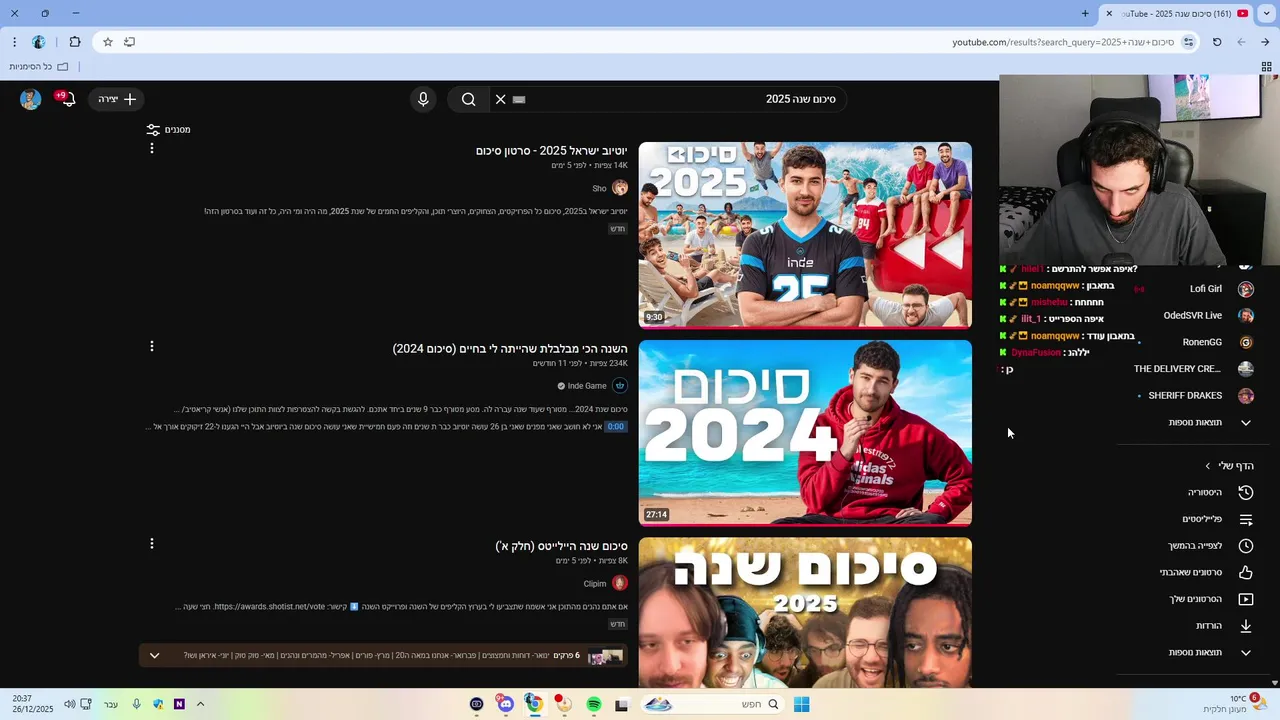Open OdedSVR Live subscription channel
1280x720 pixels.
pyautogui.click(x=1192, y=315)
